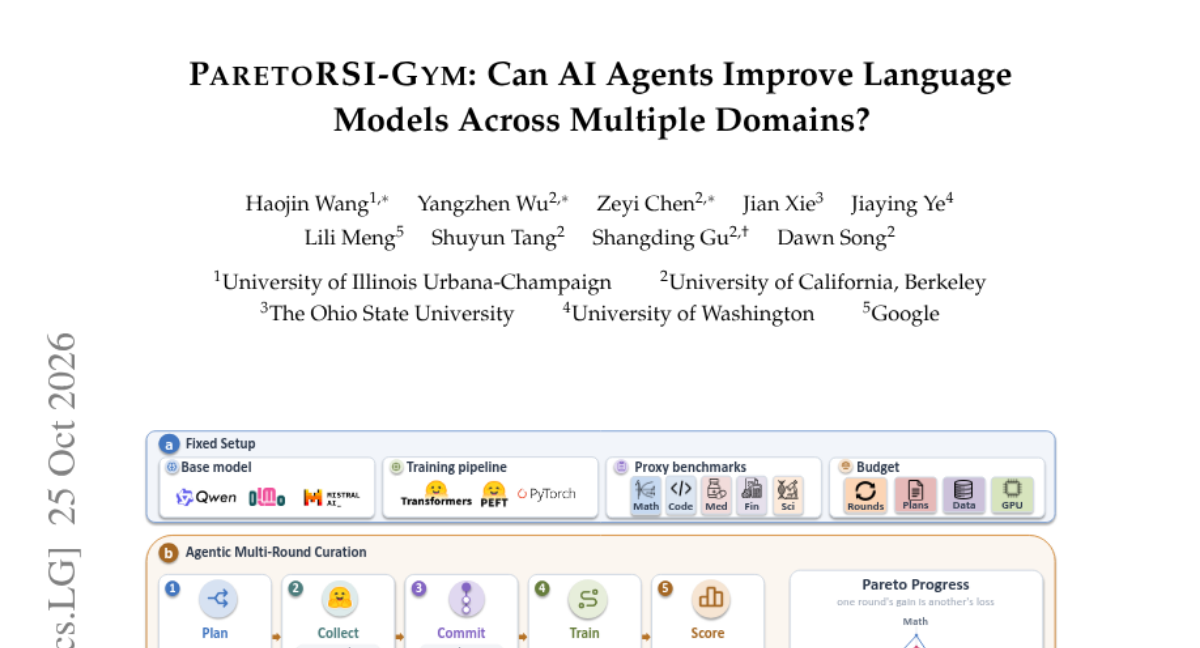Click 'University of Illinois Urbana-Champaign' affiliation
This screenshot has height=648, width=1200.
click(417, 282)
